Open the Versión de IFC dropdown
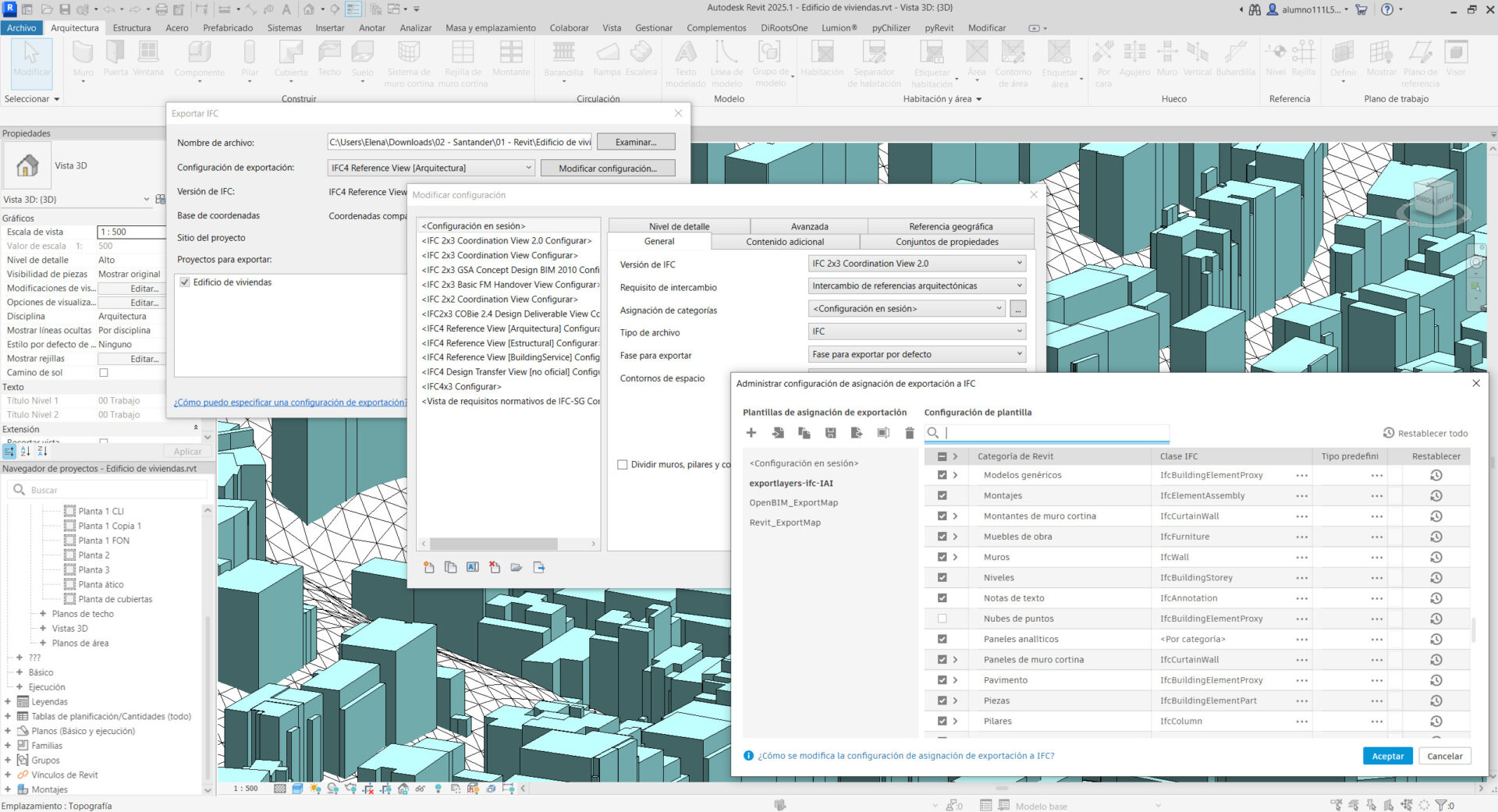This screenshot has width=1498, height=812. point(916,264)
